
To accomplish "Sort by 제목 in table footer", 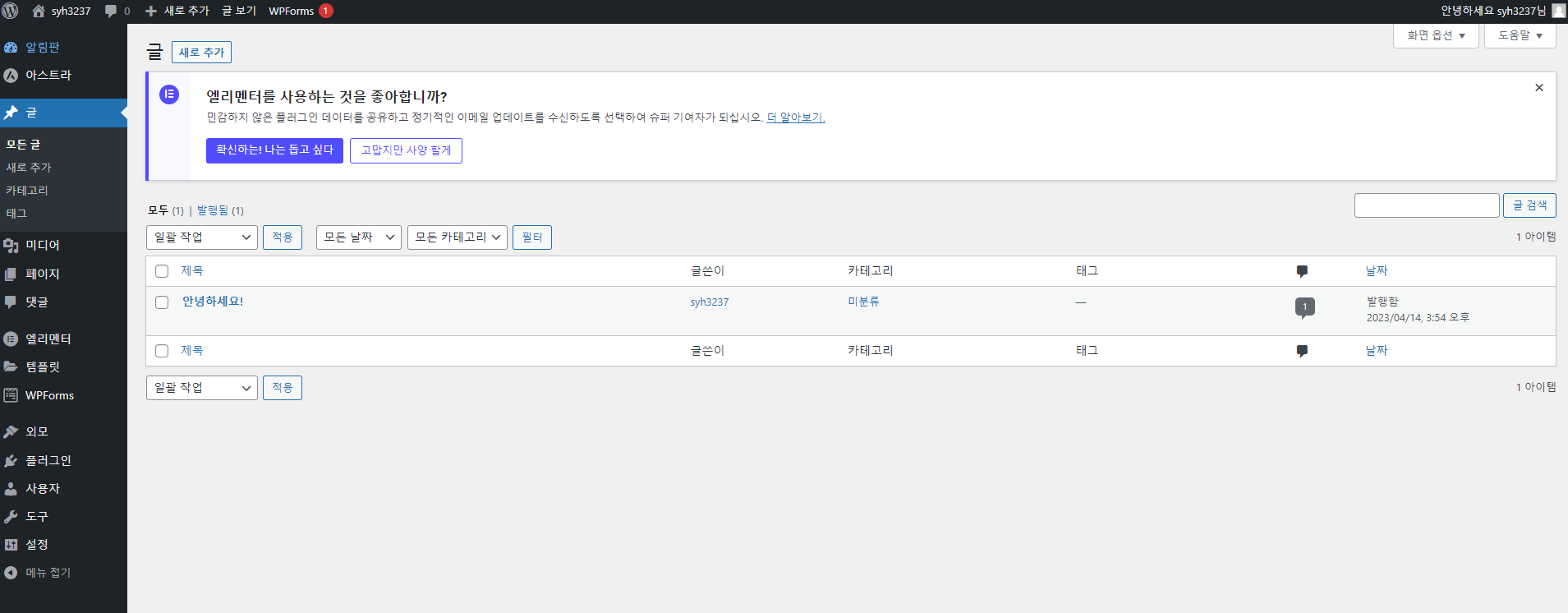I will pyautogui.click(x=191, y=351).
